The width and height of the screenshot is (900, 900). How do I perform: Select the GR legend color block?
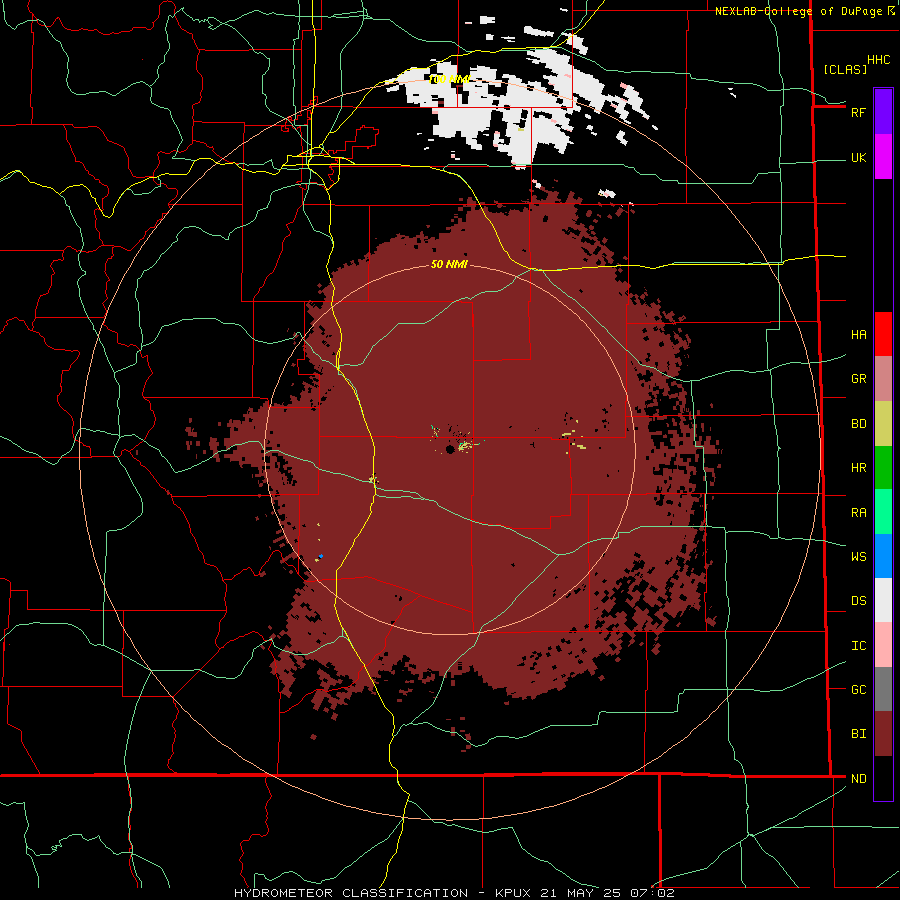click(x=883, y=378)
